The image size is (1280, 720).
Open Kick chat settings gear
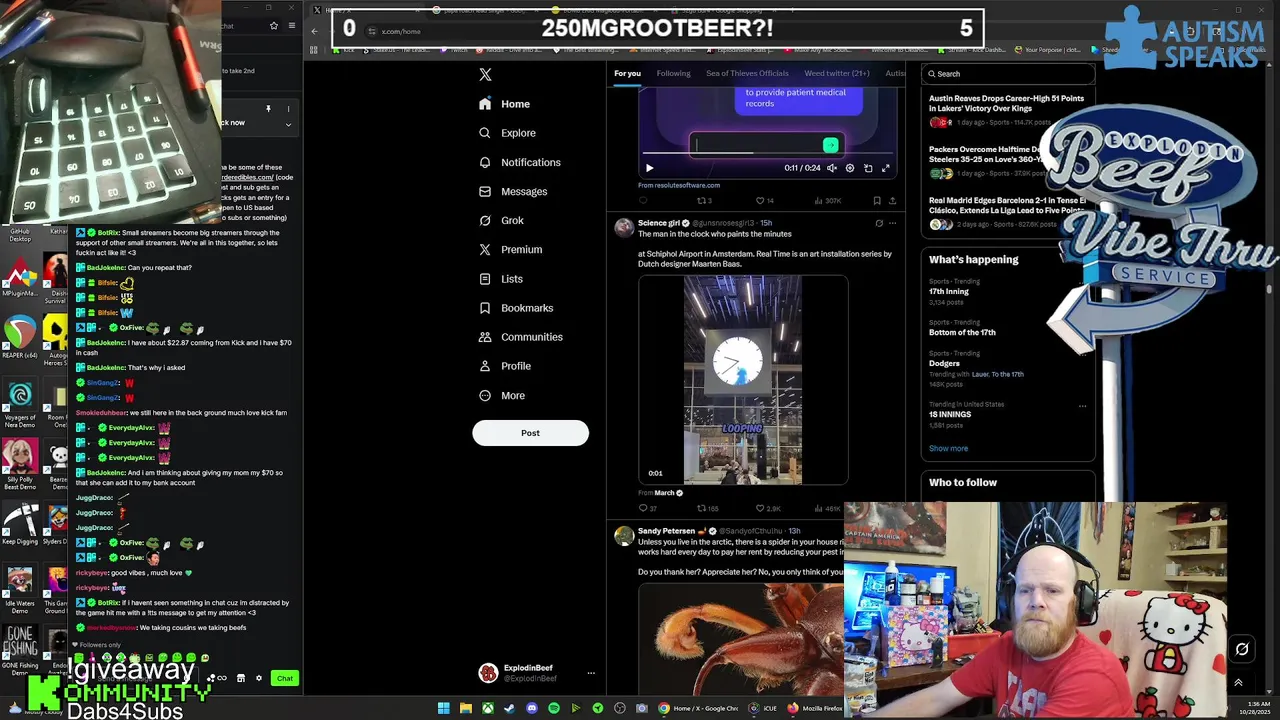259,679
